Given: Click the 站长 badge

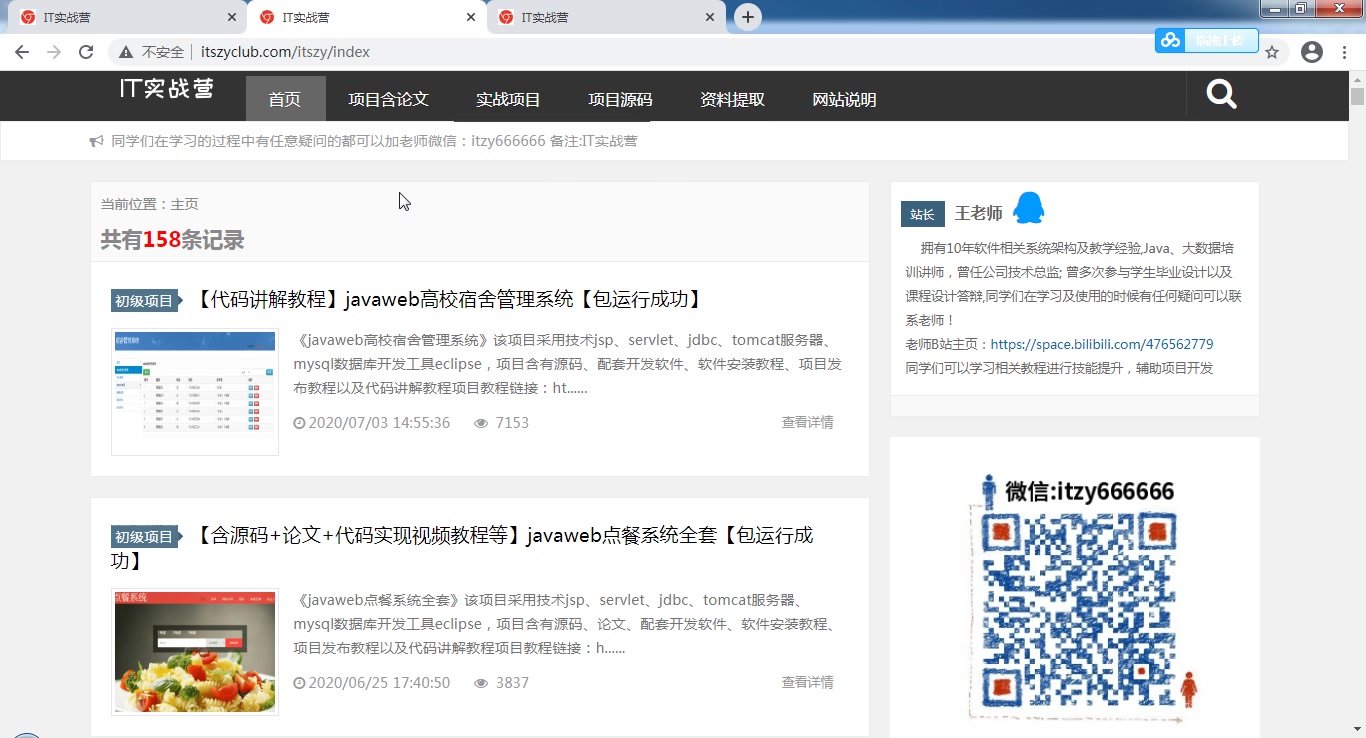Looking at the screenshot, I should pyautogui.click(x=922, y=214).
